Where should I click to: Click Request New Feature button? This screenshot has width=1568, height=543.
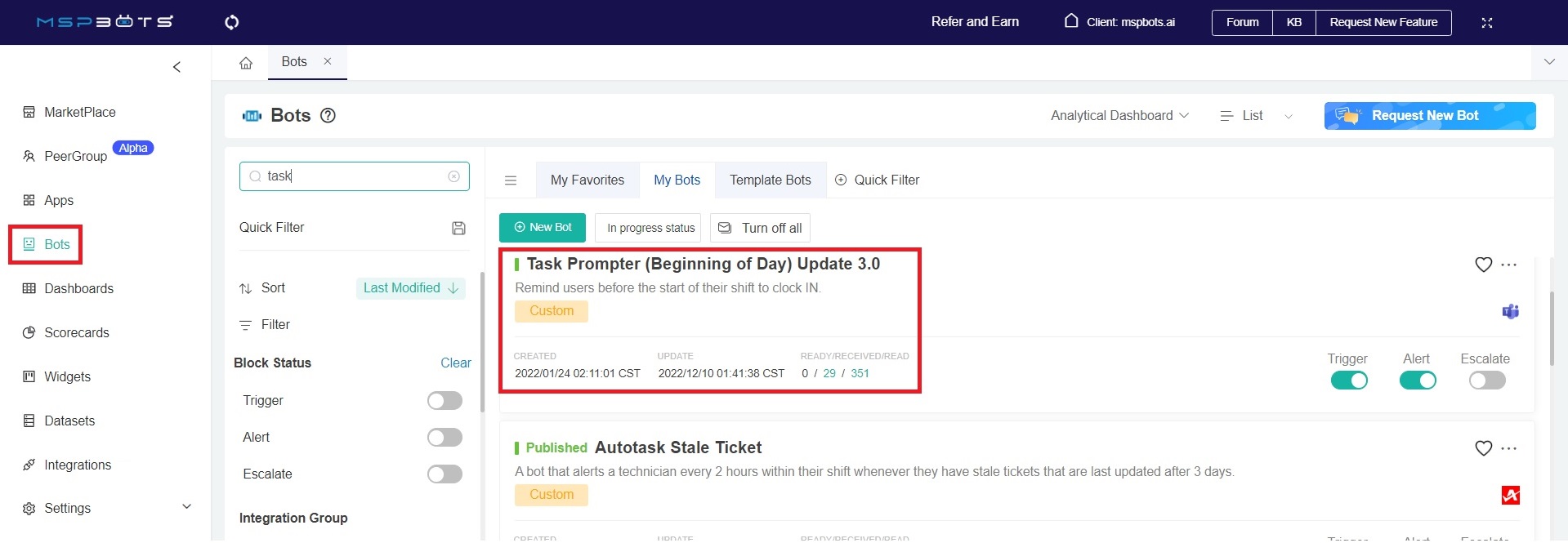tap(1383, 22)
